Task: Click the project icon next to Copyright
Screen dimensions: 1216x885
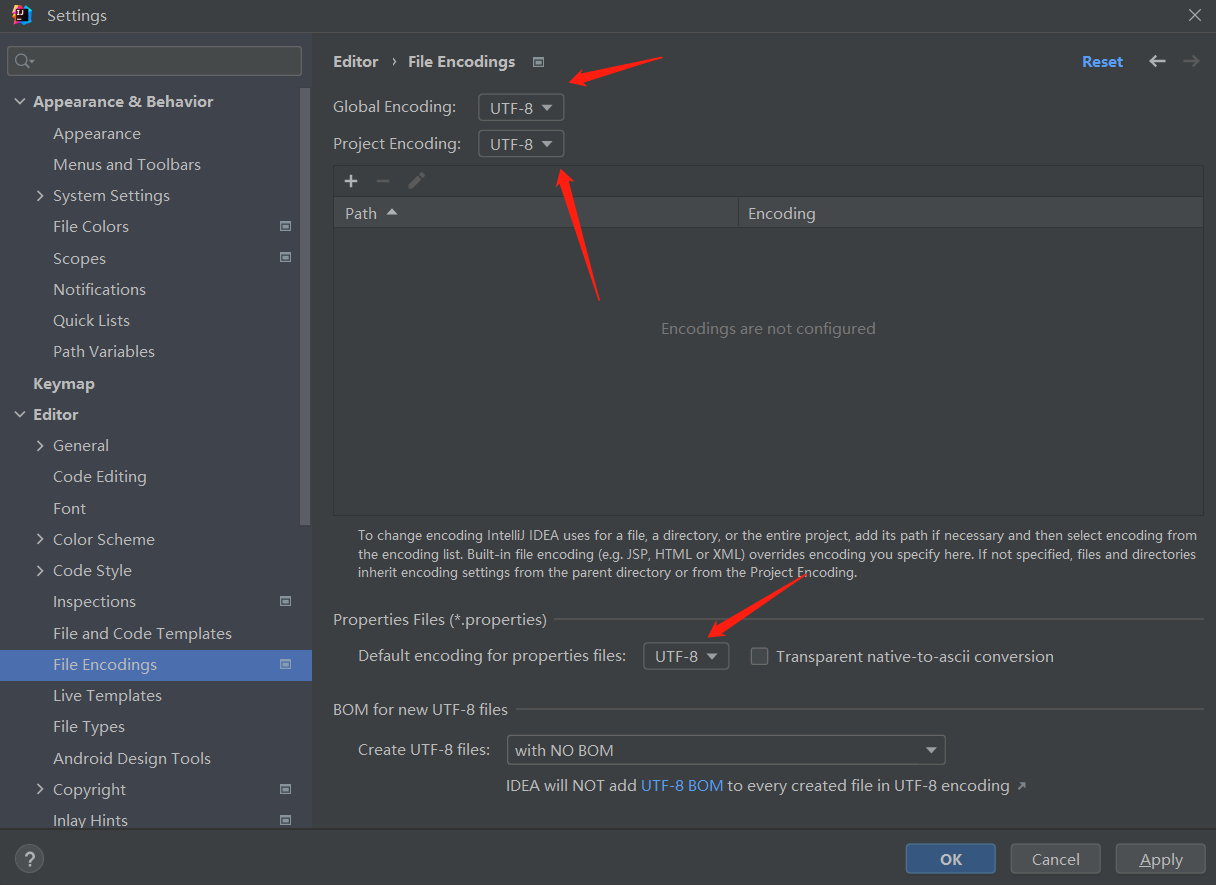Action: pyautogui.click(x=286, y=789)
